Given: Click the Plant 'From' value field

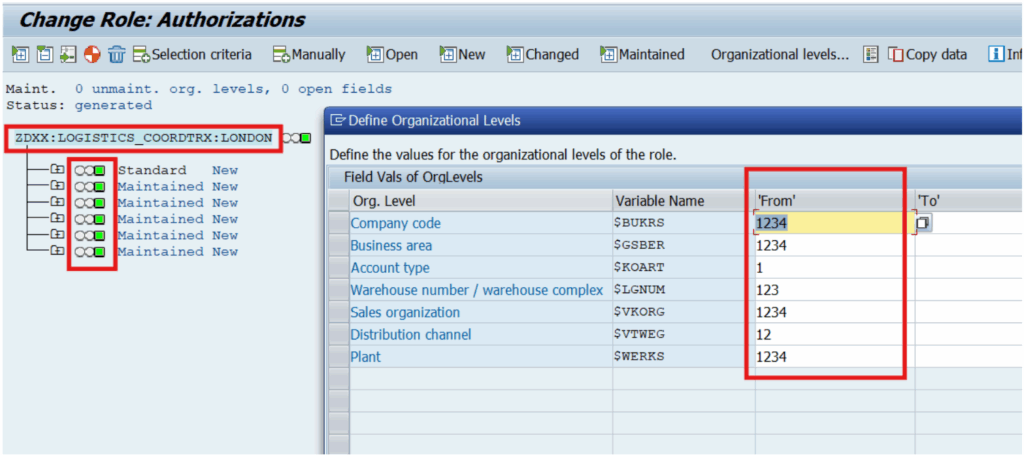Looking at the screenshot, I should coord(830,357).
